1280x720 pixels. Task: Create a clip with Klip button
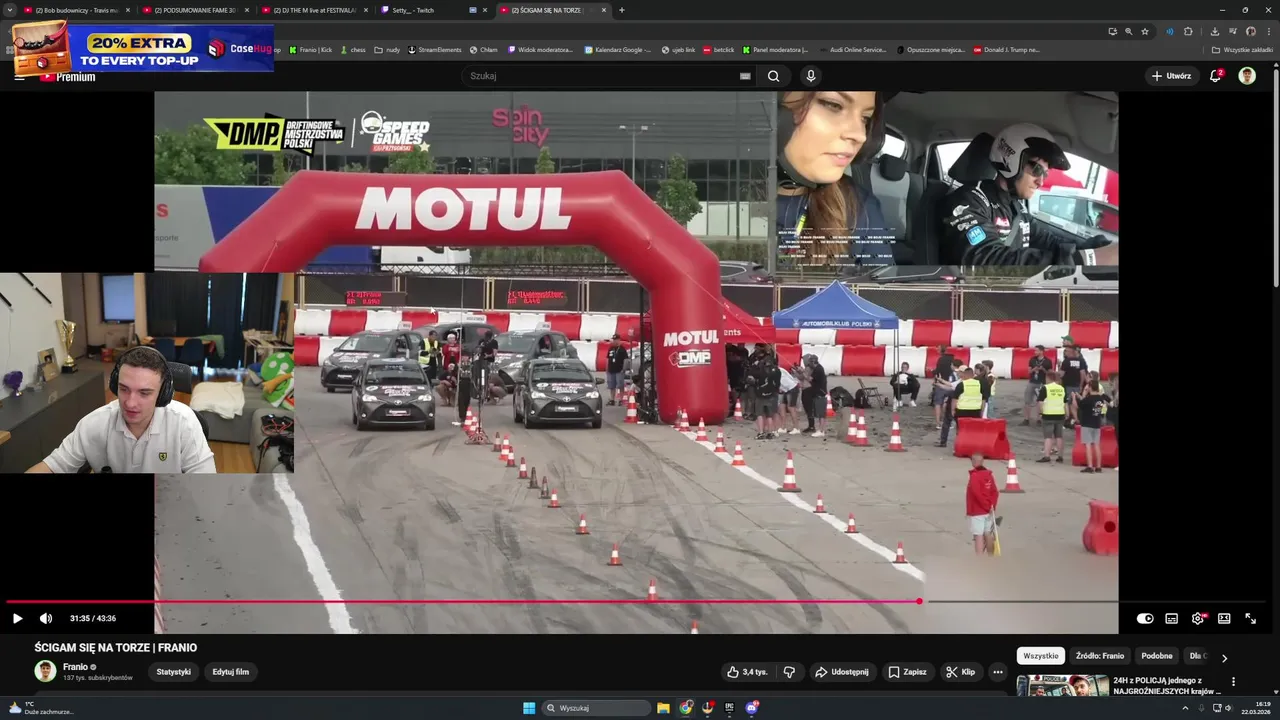coord(960,672)
